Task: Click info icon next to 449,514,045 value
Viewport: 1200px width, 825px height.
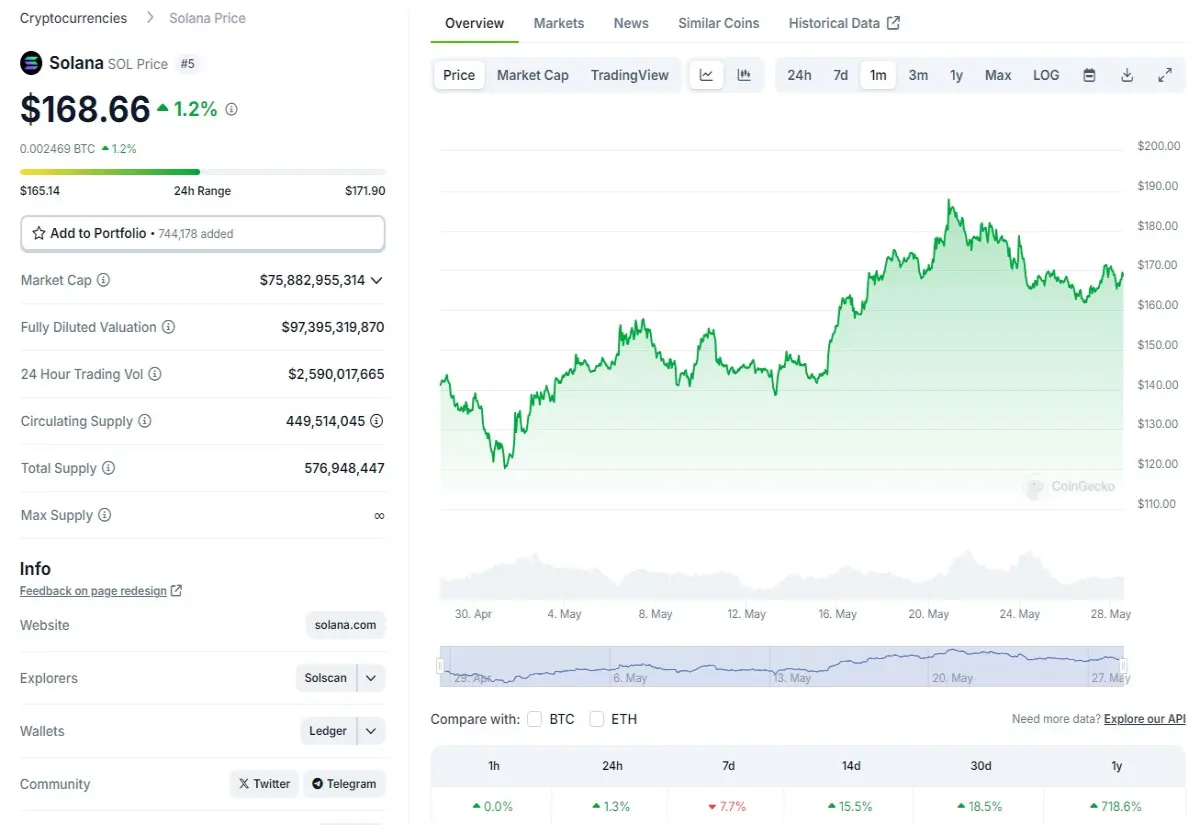Action: click(x=377, y=421)
